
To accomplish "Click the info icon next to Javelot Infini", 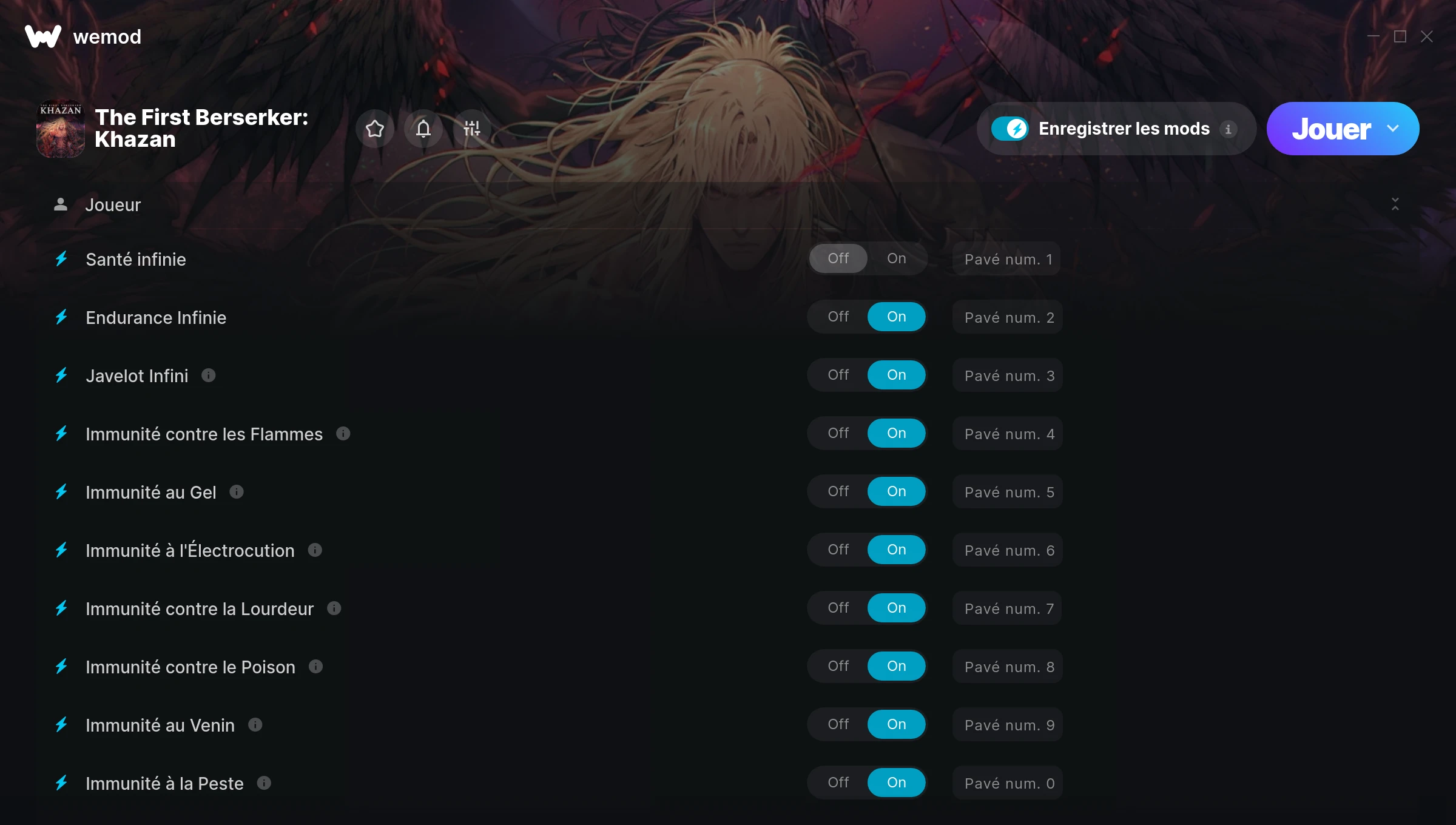I will (209, 375).
